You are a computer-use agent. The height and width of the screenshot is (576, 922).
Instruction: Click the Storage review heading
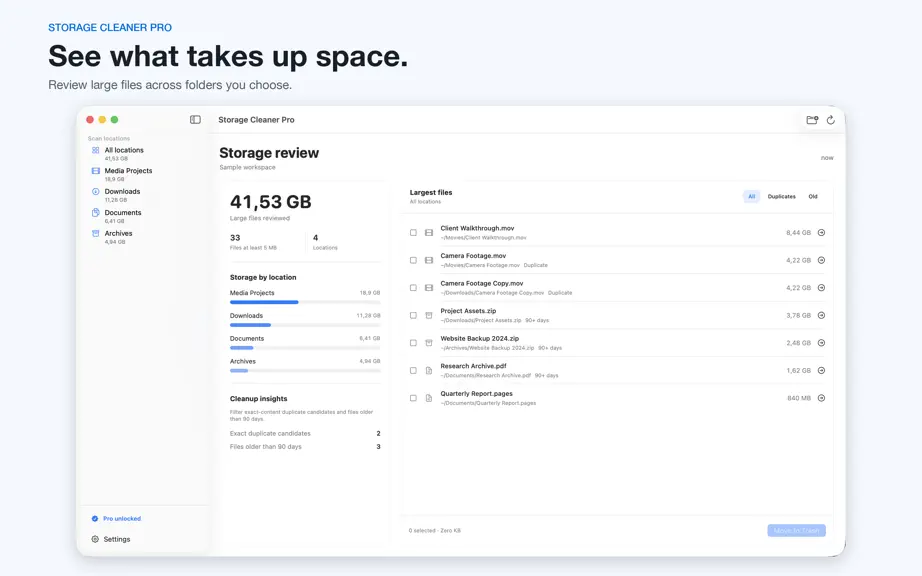click(x=269, y=153)
